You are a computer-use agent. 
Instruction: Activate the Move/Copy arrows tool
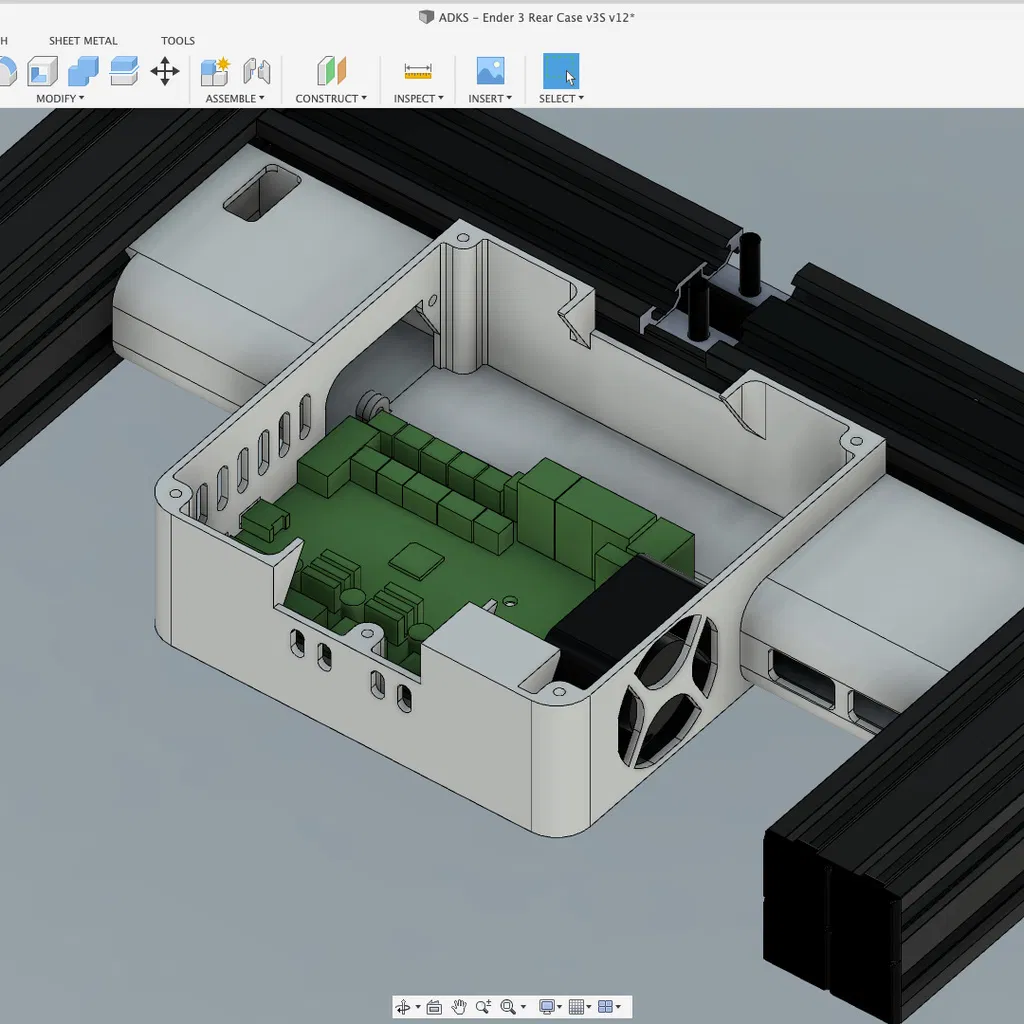(165, 71)
